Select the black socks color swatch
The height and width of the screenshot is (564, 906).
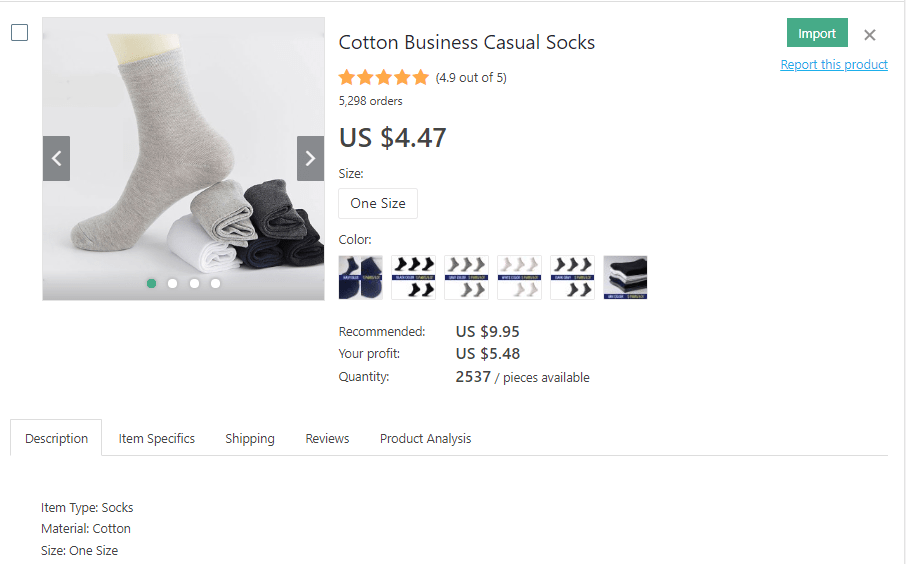(x=413, y=277)
